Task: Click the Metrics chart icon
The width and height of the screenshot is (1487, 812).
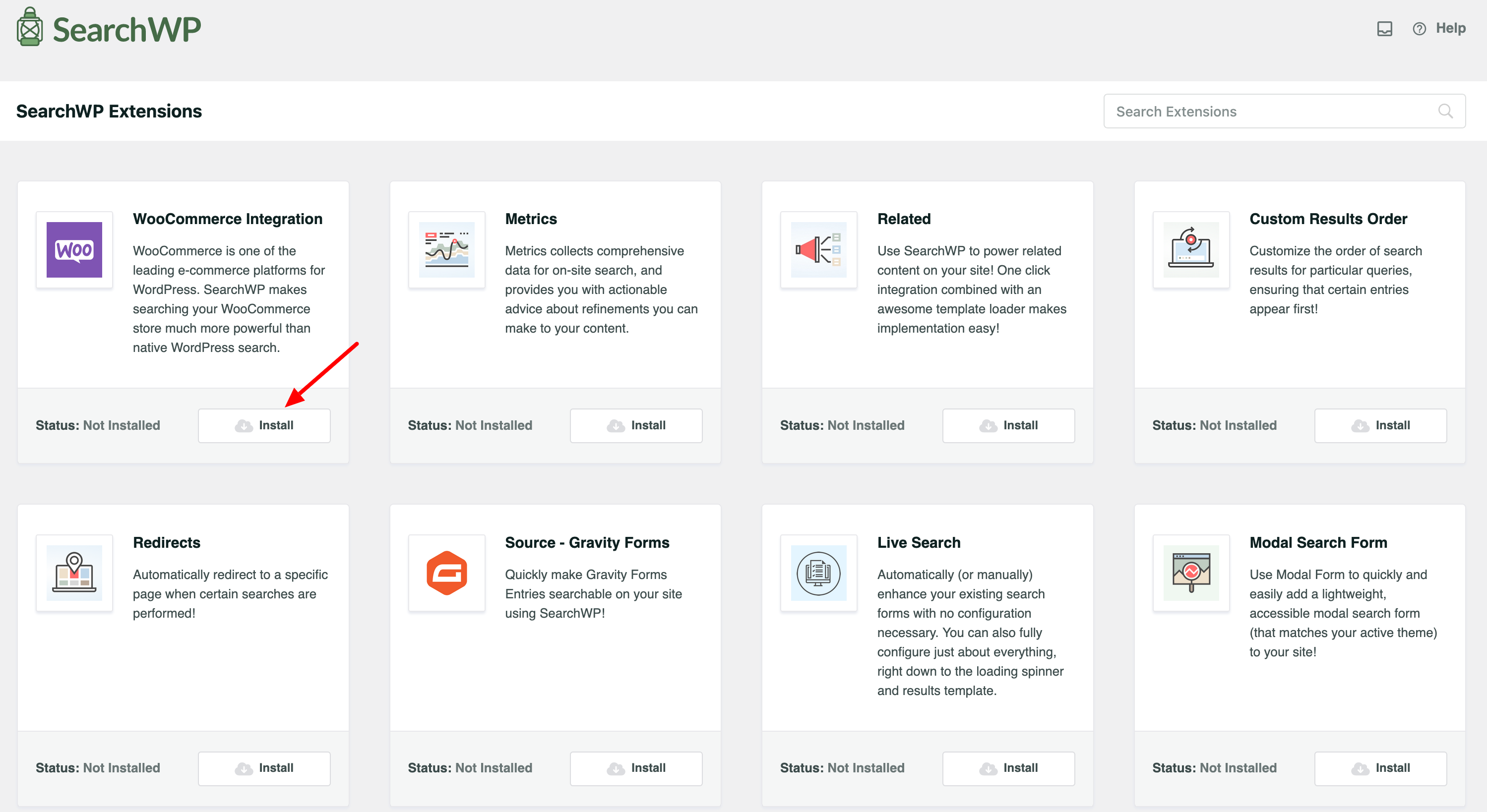Action: point(446,250)
